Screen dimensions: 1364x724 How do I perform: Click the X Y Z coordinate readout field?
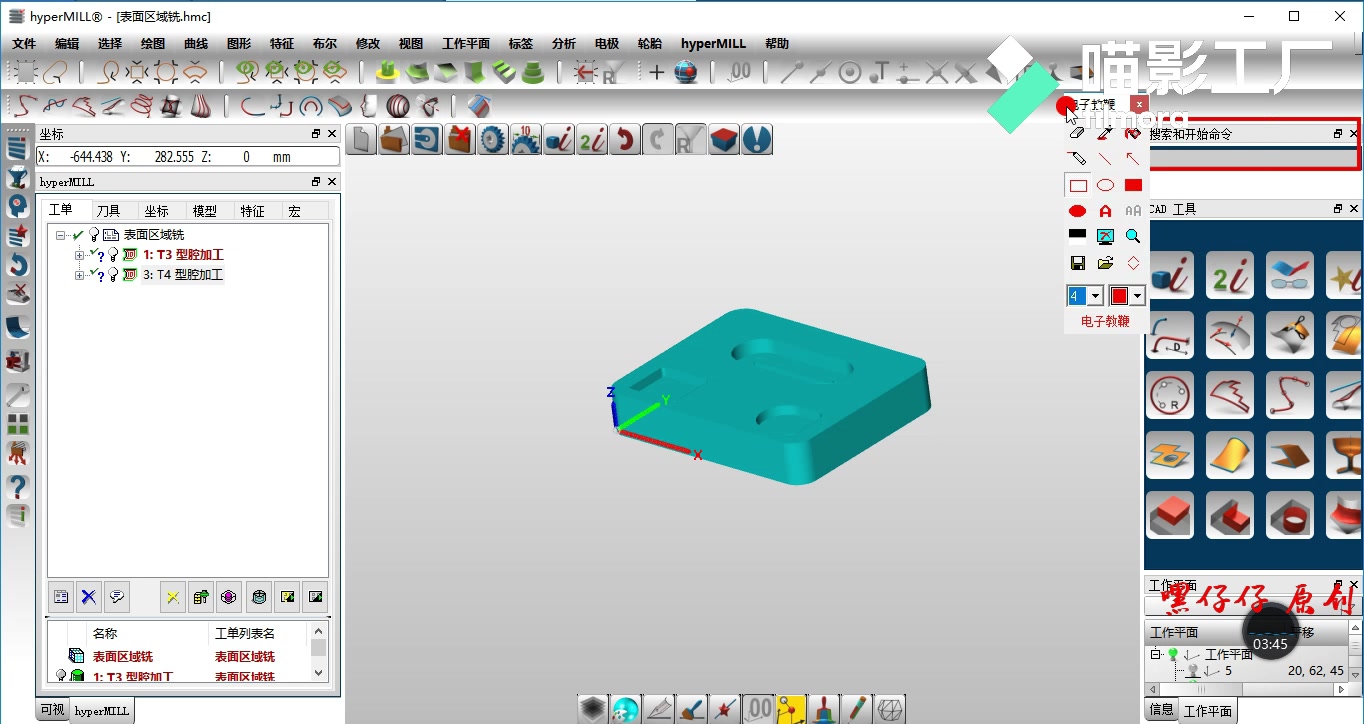[188, 157]
